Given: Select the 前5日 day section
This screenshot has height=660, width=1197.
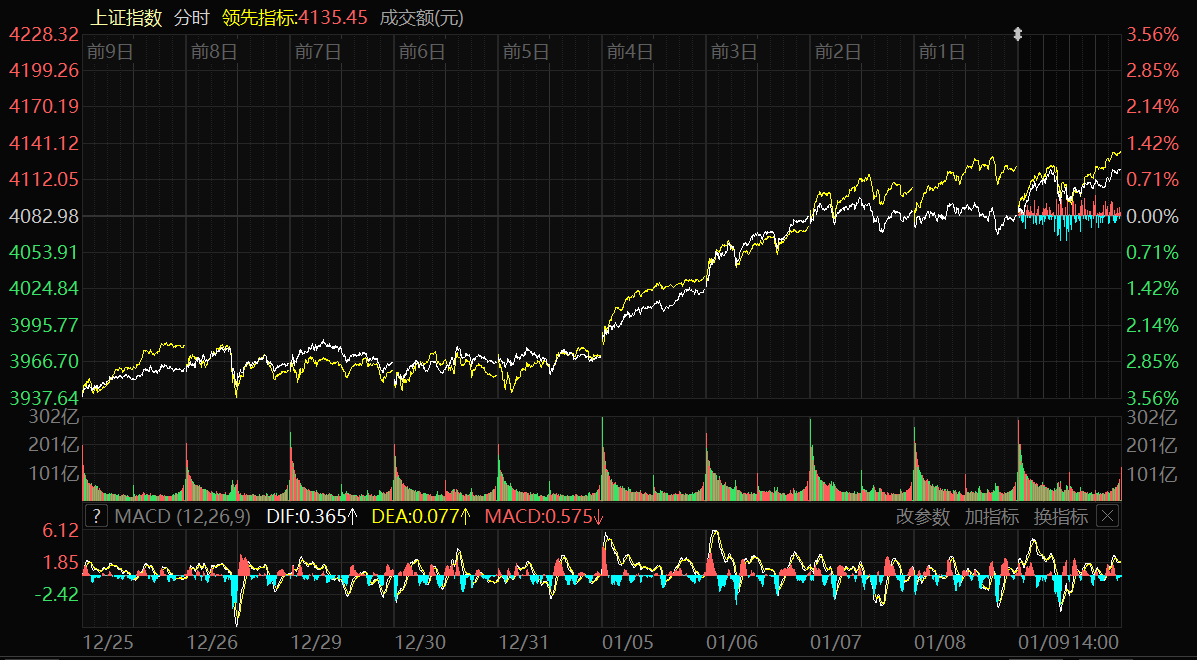Looking at the screenshot, I should tap(526, 52).
